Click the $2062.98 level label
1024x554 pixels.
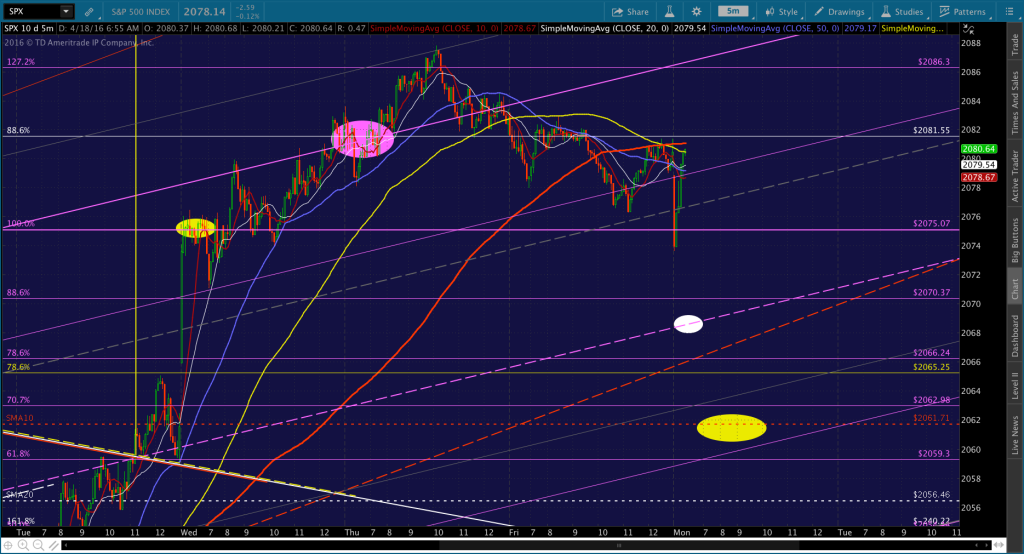tap(931, 400)
